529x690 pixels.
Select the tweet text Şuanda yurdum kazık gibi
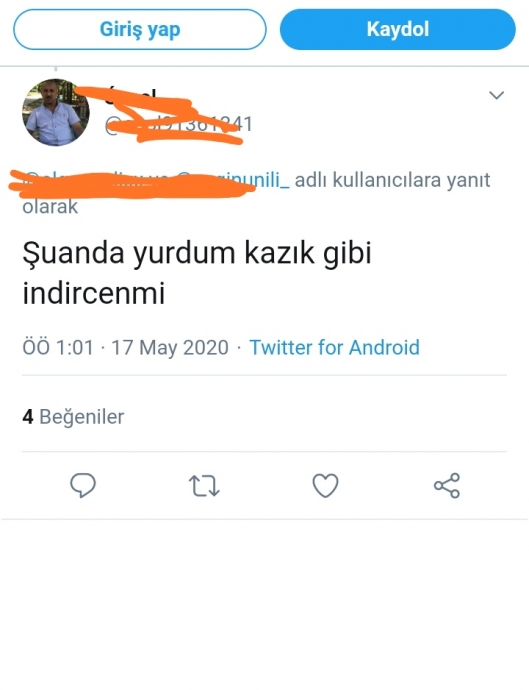point(197,253)
